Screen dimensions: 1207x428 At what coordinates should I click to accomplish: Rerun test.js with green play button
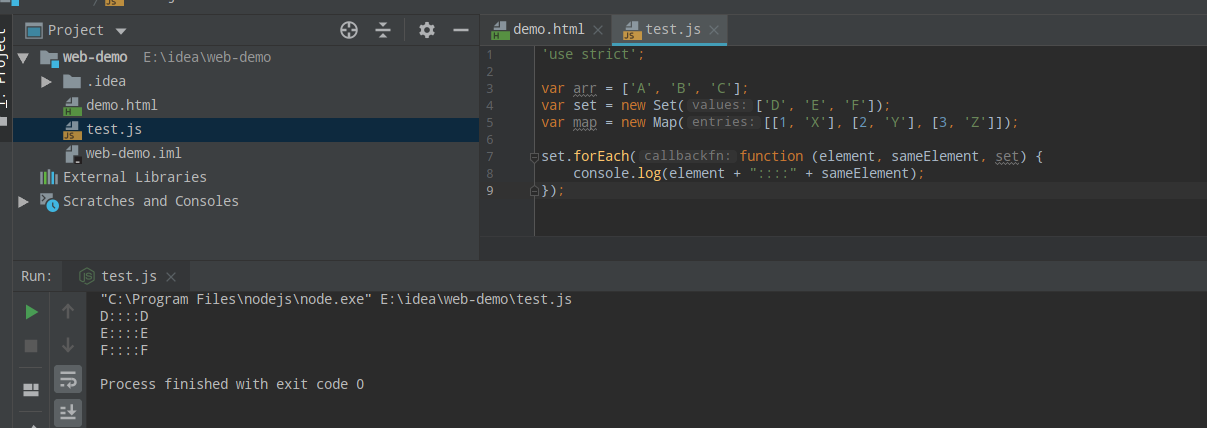[x=31, y=312]
